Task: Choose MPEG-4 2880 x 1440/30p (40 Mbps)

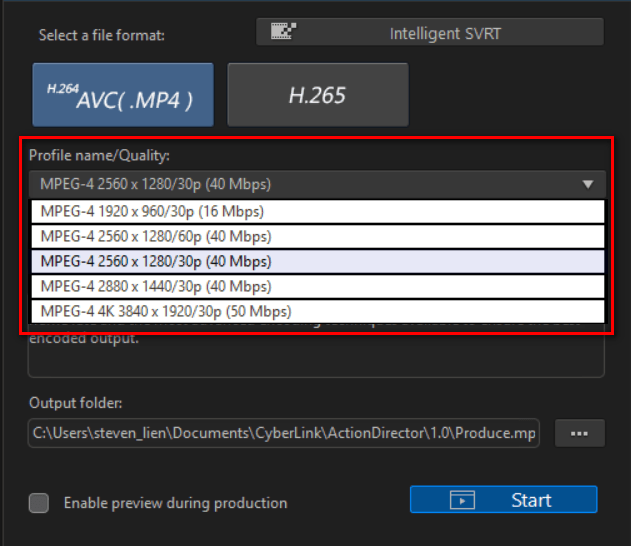Action: (x=318, y=286)
